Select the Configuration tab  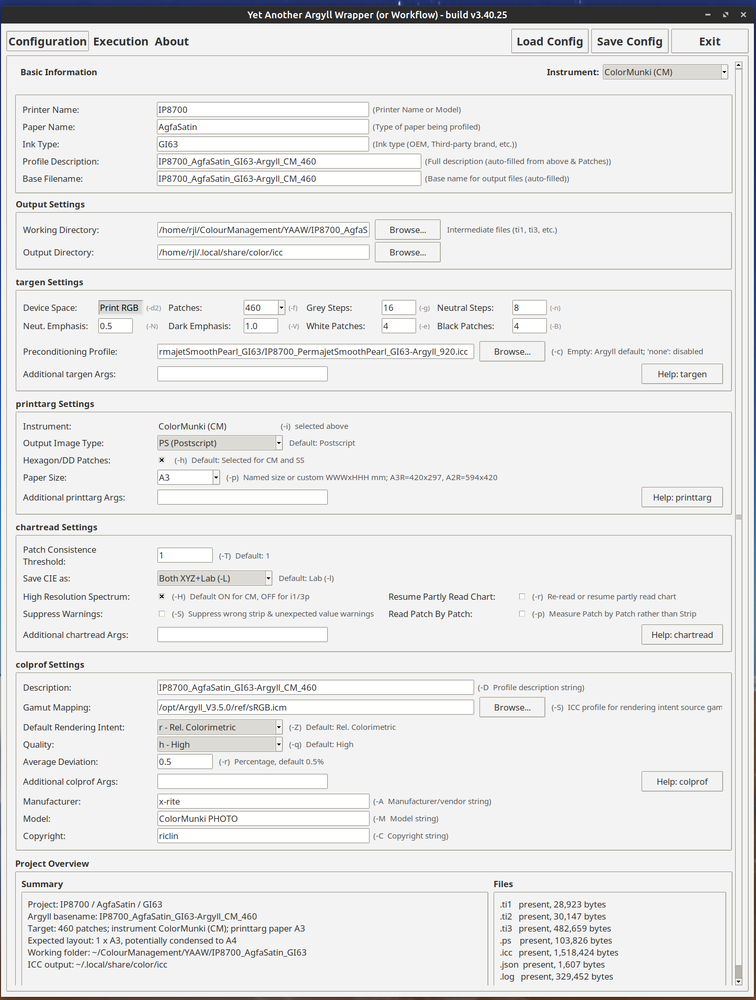pyautogui.click(x=48, y=41)
